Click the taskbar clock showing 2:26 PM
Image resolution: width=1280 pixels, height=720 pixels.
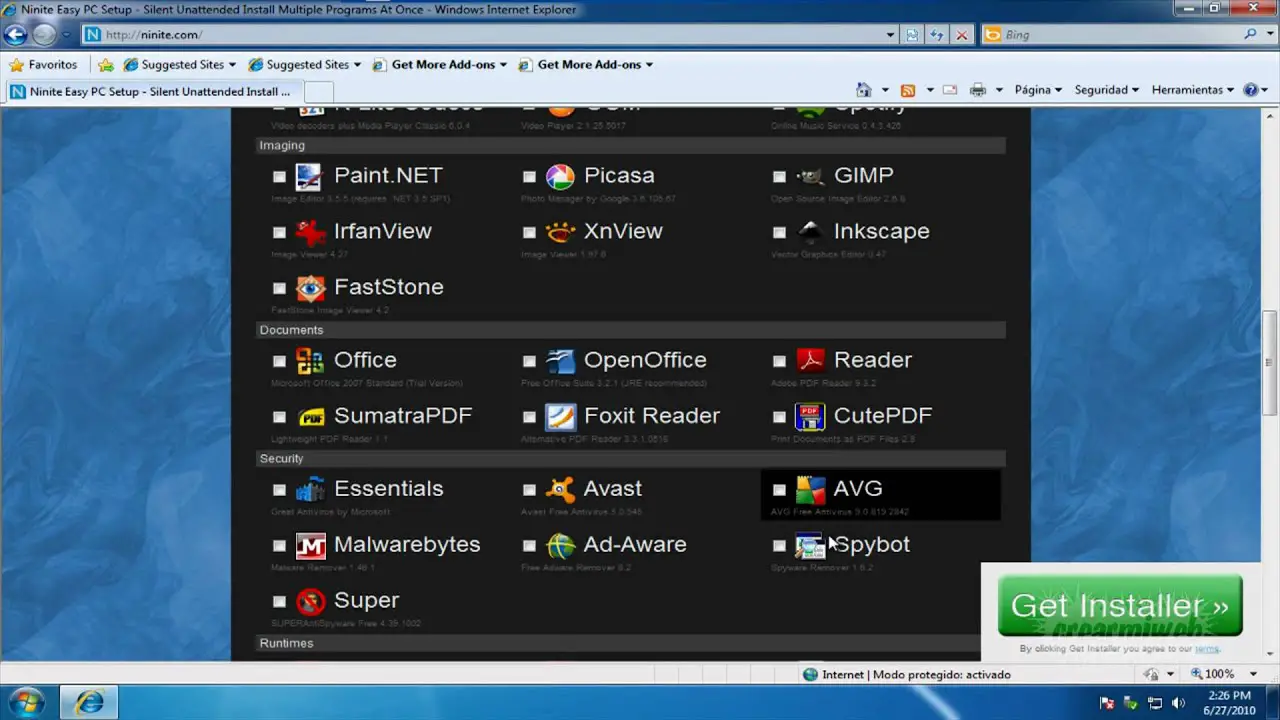[x=1229, y=702]
